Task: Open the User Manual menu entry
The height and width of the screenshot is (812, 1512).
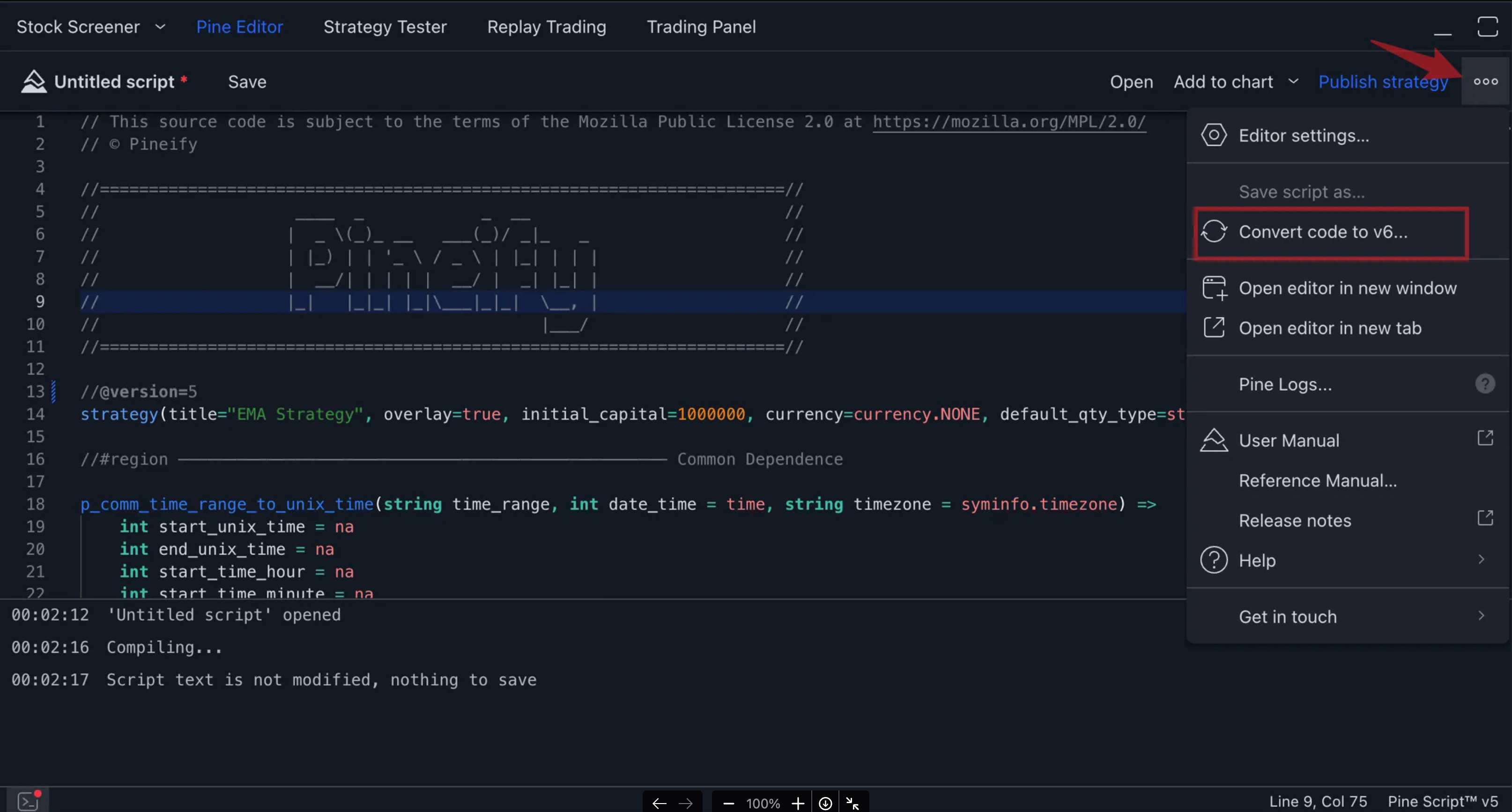Action: (x=1348, y=441)
